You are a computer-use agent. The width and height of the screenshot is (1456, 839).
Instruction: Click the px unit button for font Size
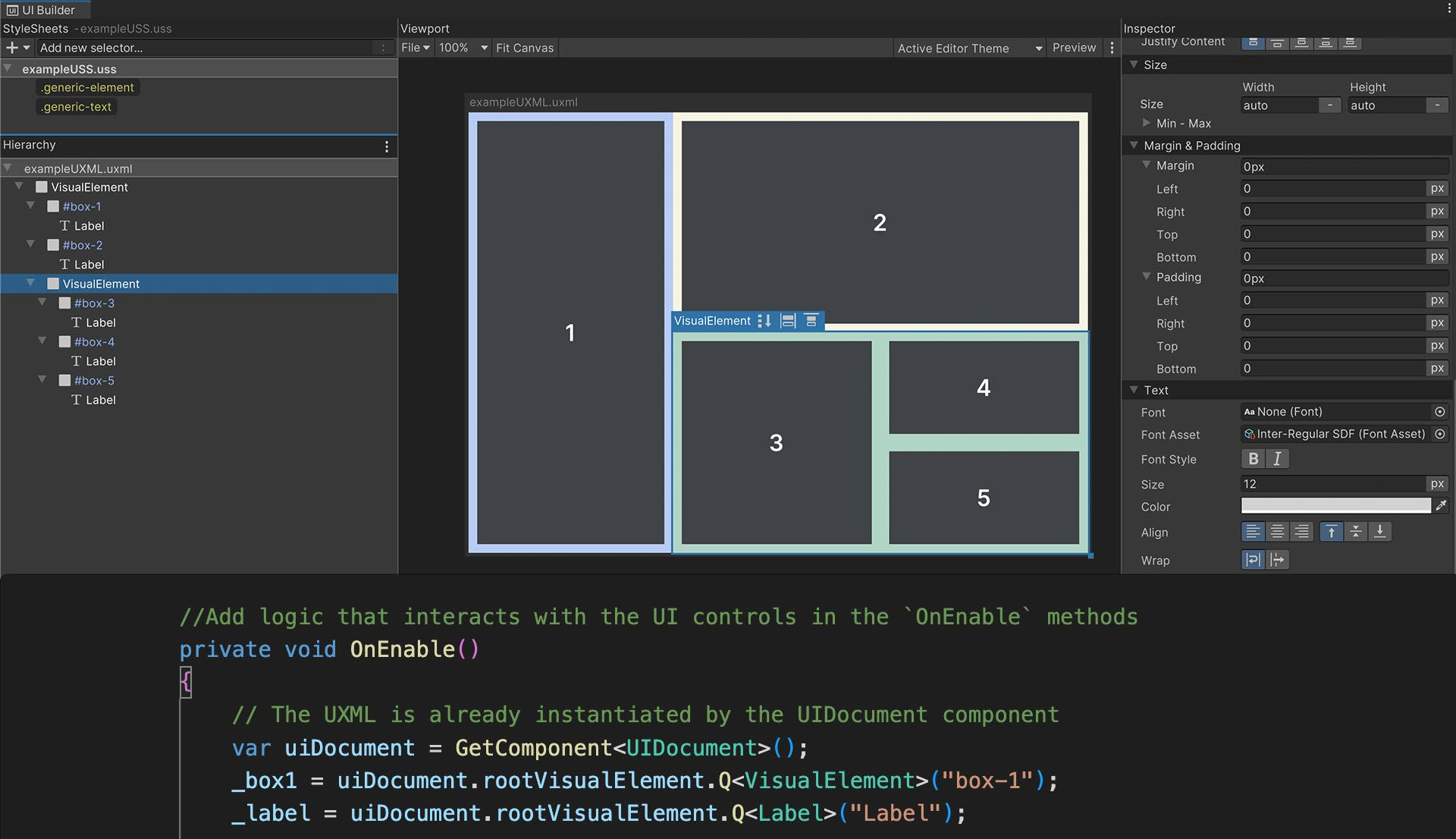1437,484
